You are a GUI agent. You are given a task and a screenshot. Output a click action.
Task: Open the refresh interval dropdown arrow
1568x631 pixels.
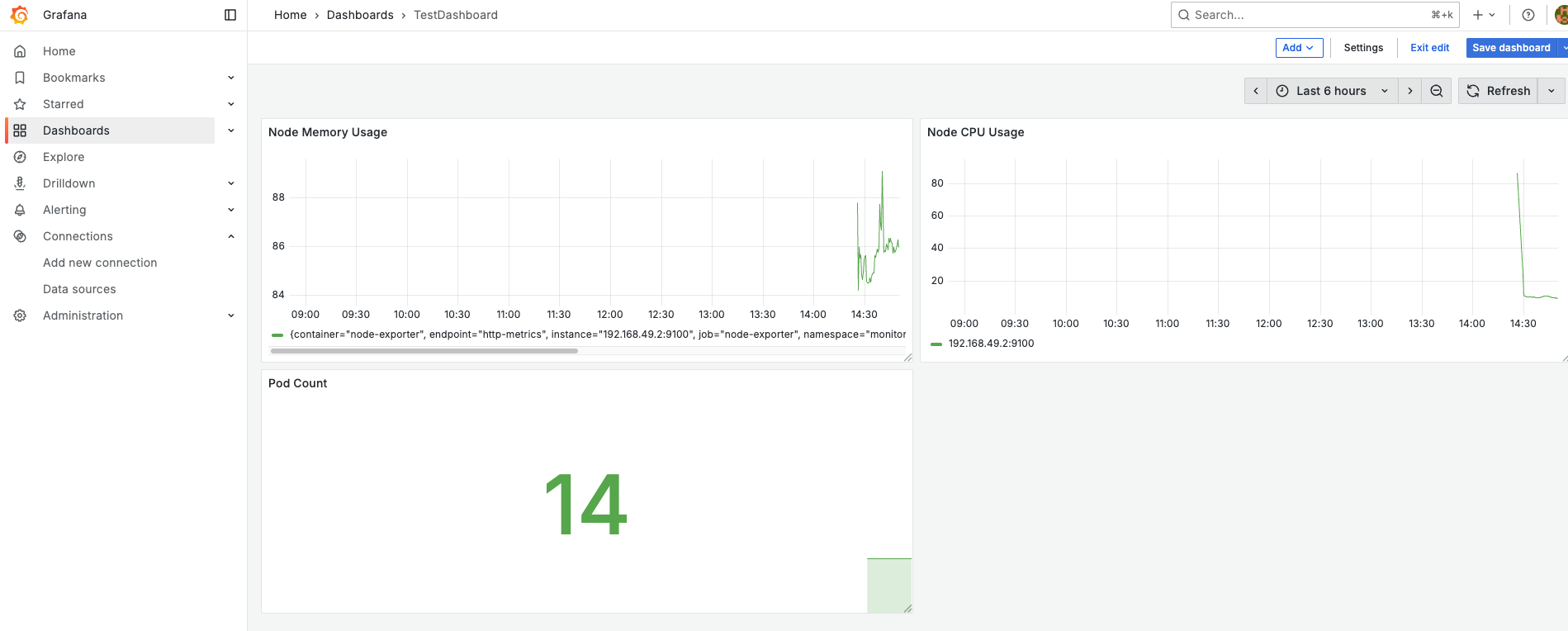(x=1551, y=91)
